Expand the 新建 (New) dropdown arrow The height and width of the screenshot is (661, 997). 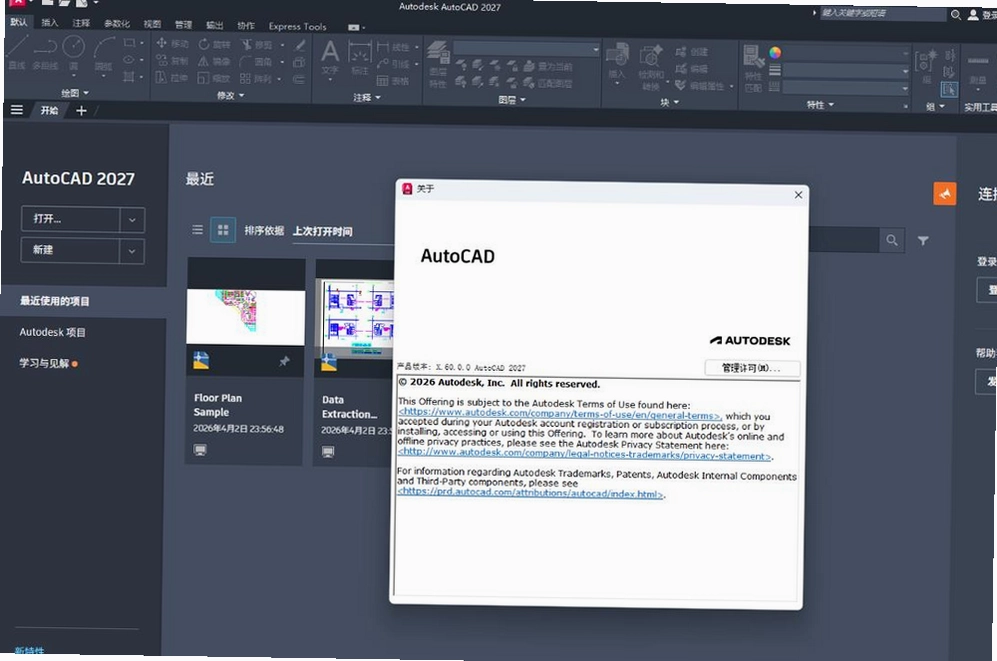click(x=132, y=251)
